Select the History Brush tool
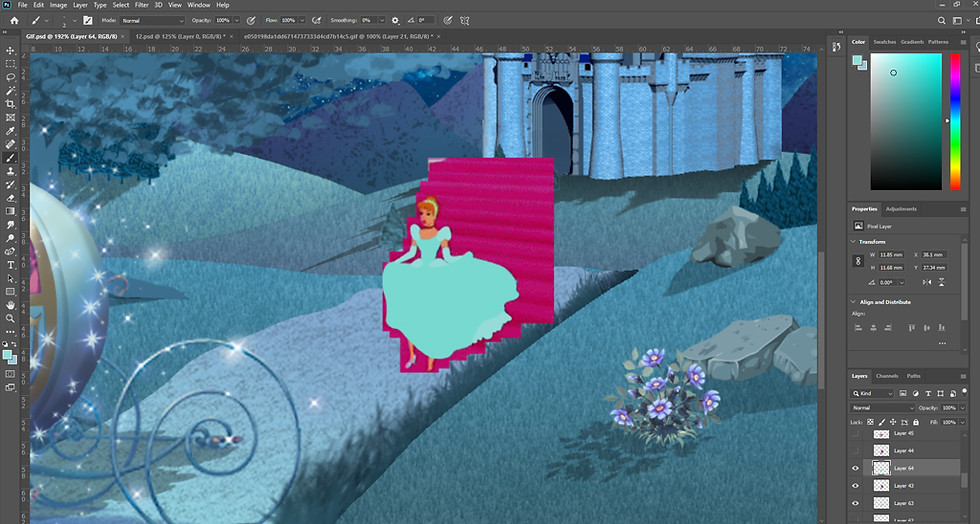Screen dimensions: 980x524 click(10, 184)
